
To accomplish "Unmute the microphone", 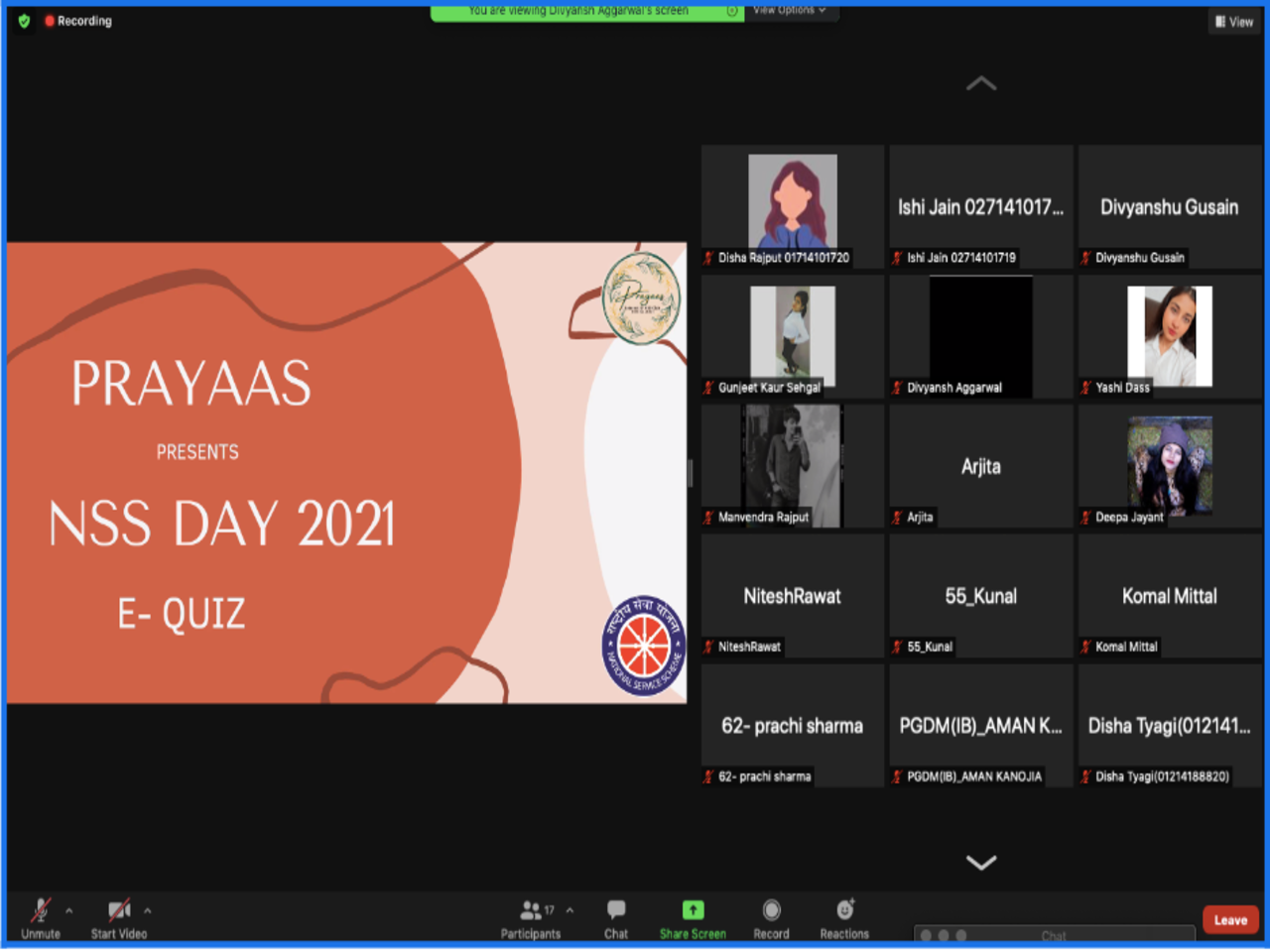I will tap(41, 910).
